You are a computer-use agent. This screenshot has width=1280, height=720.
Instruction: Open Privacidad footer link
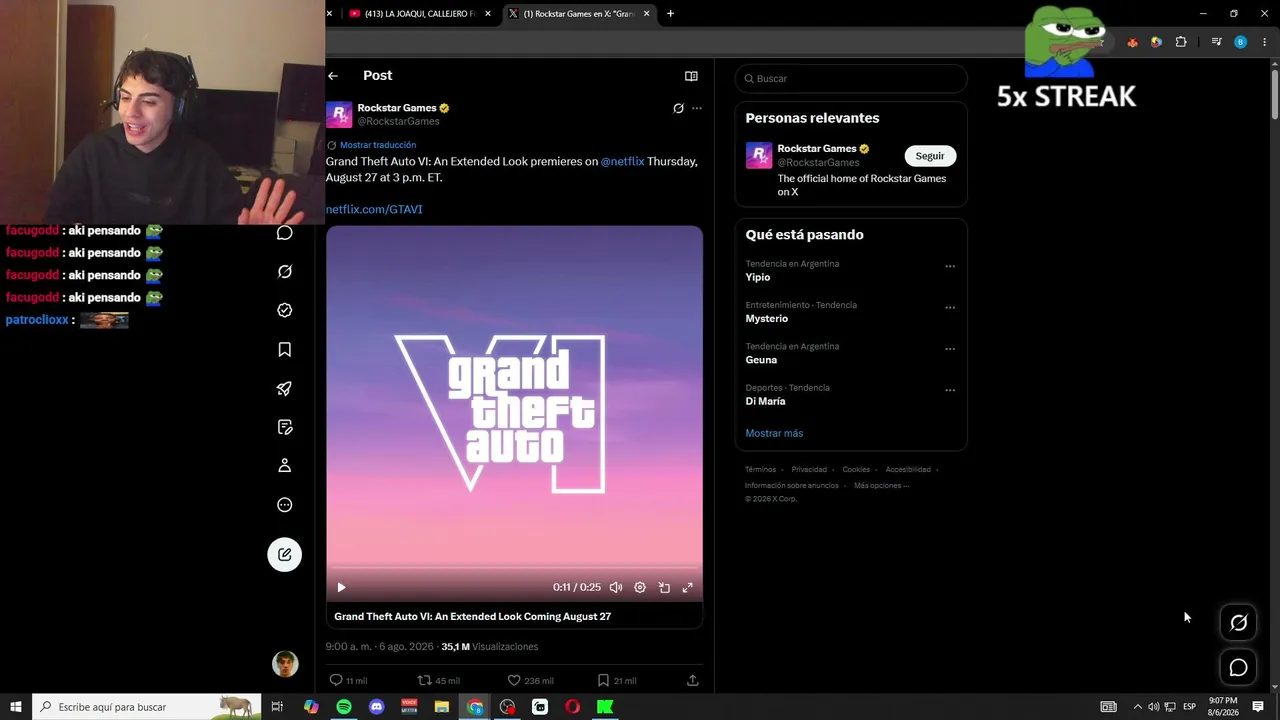(809, 470)
